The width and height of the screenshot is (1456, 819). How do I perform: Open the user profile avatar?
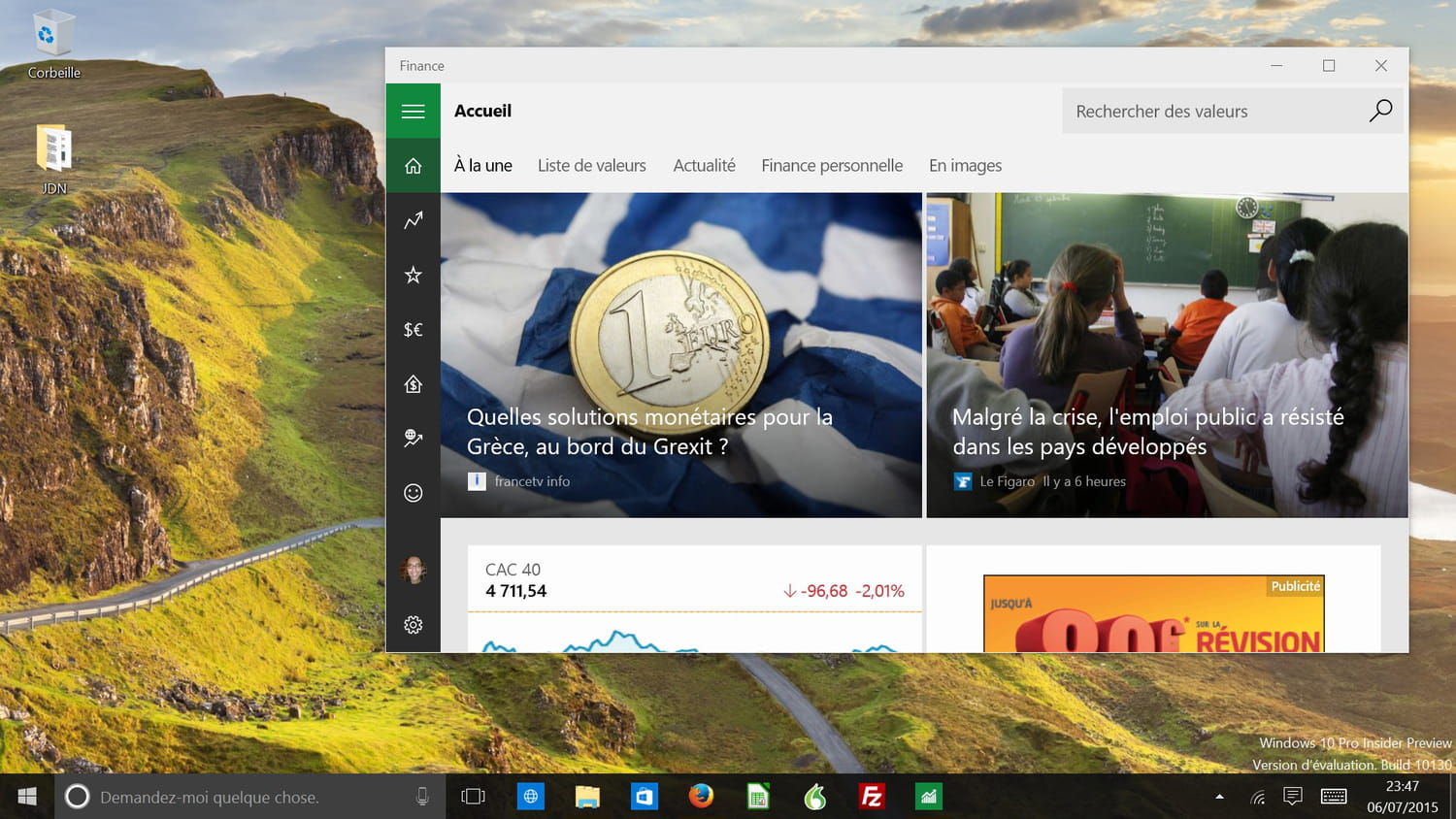click(x=413, y=570)
